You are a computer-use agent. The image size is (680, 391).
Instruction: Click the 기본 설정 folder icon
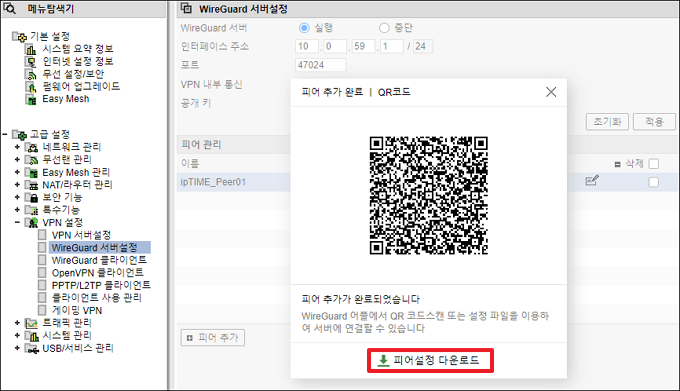[x=20, y=37]
